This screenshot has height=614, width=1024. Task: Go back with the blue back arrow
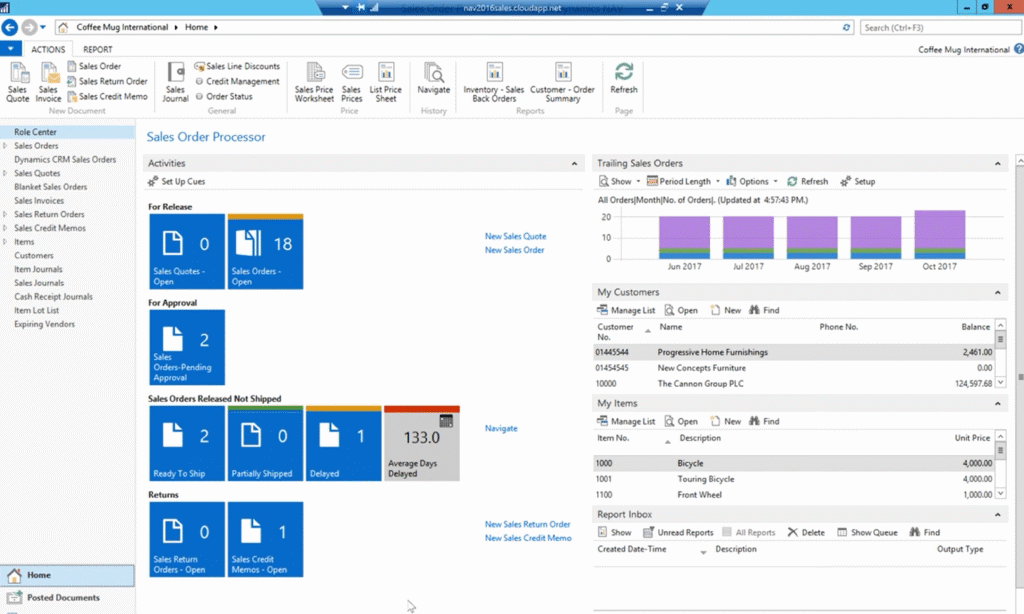[x=10, y=27]
